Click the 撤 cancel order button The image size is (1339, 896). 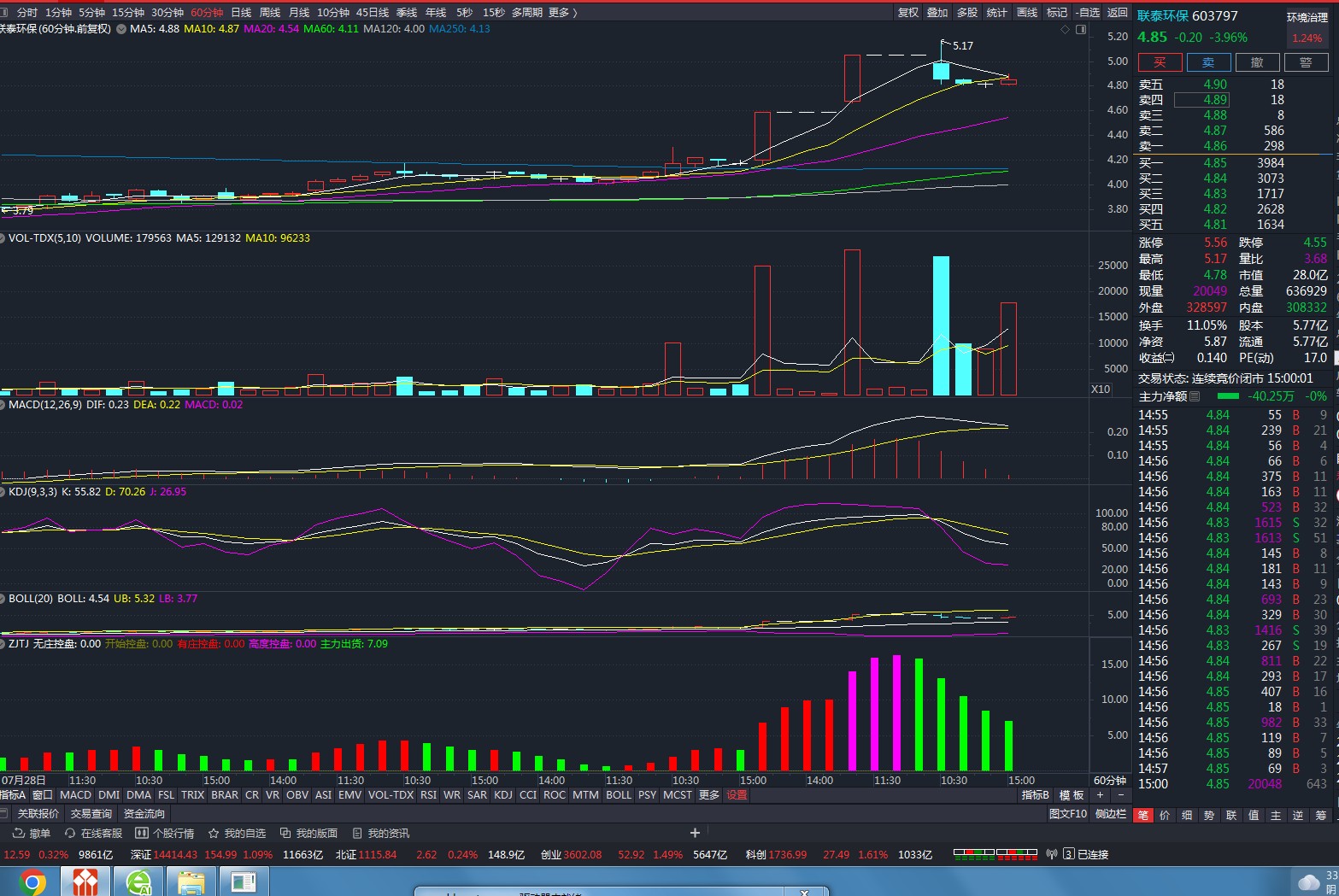pos(1257,62)
